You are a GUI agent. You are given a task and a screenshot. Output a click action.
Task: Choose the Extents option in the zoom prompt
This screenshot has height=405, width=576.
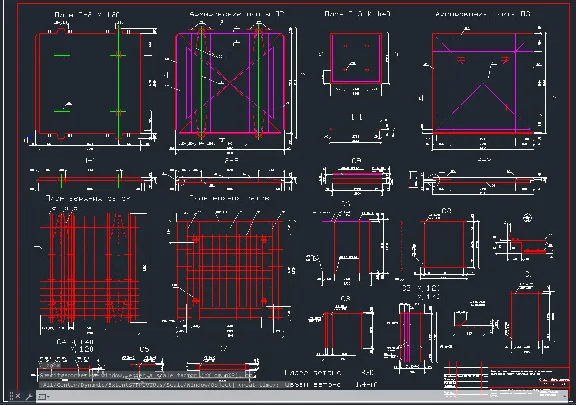(119, 385)
